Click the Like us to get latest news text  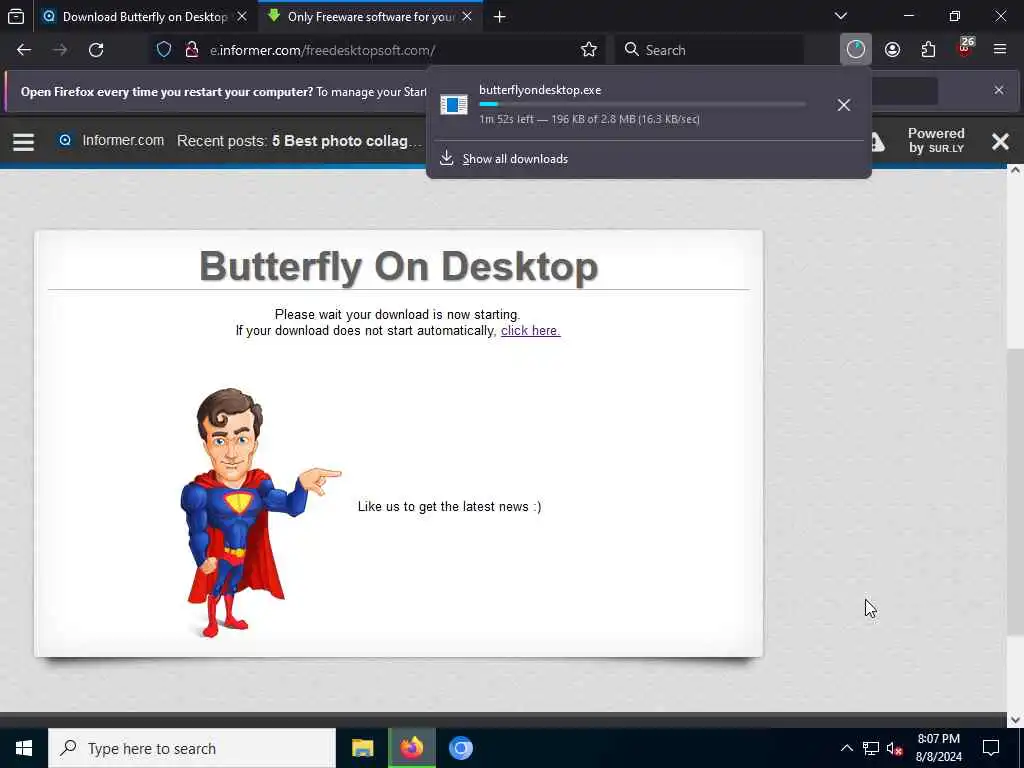(449, 507)
